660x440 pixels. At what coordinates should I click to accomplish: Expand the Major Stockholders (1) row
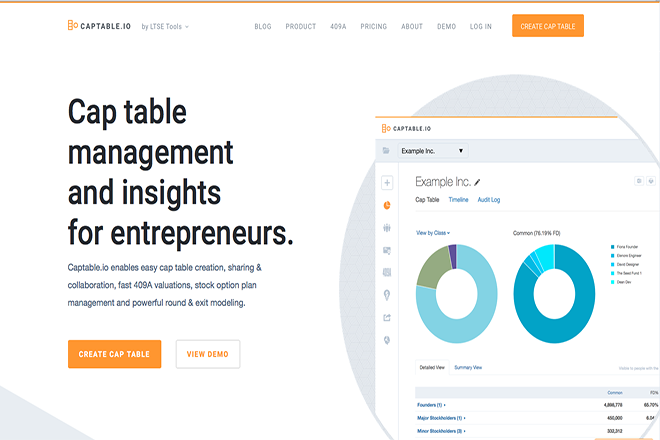(441, 418)
